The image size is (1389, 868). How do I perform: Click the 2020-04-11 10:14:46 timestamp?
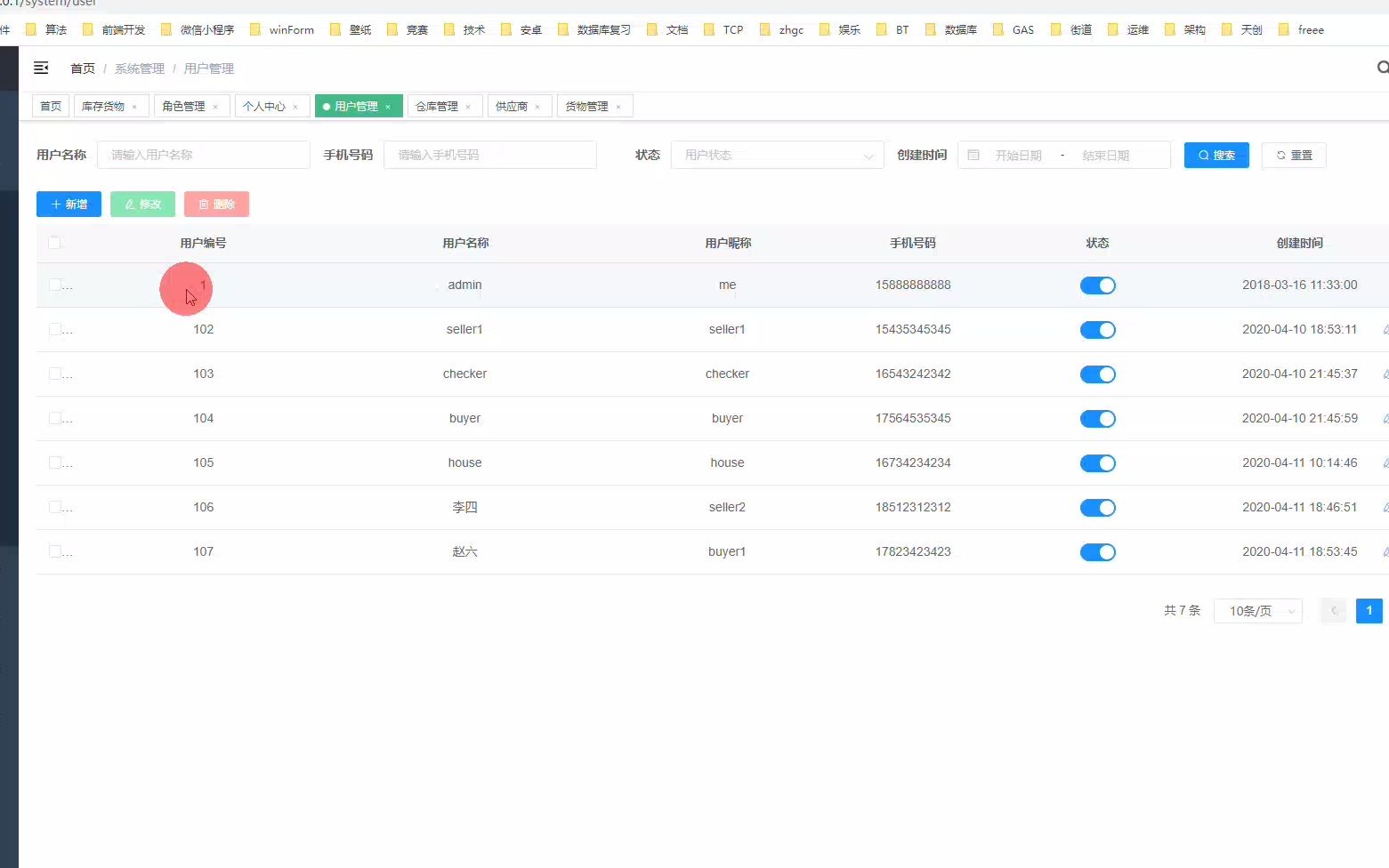point(1300,462)
